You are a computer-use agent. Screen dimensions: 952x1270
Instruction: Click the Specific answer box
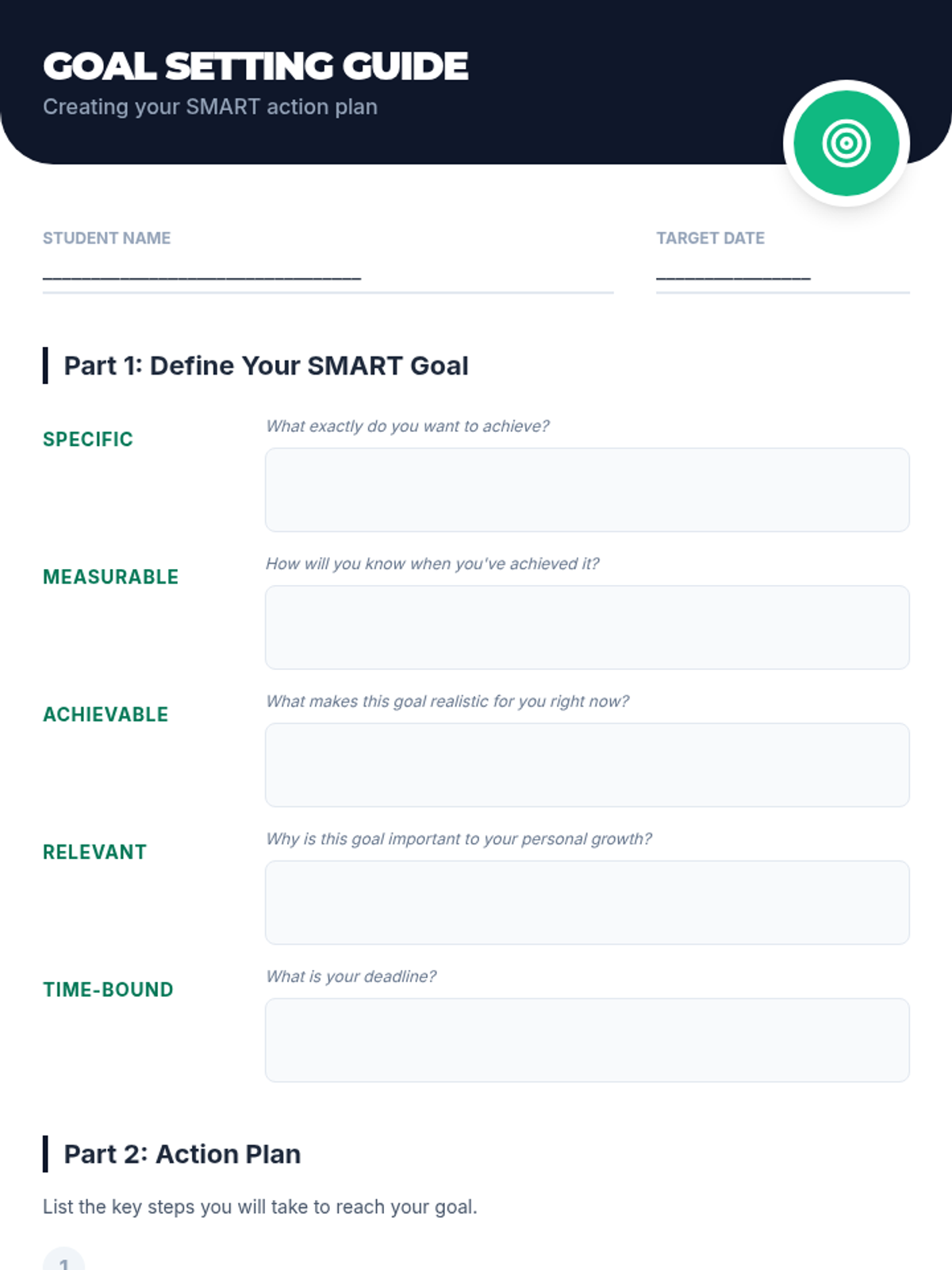pyautogui.click(x=587, y=490)
